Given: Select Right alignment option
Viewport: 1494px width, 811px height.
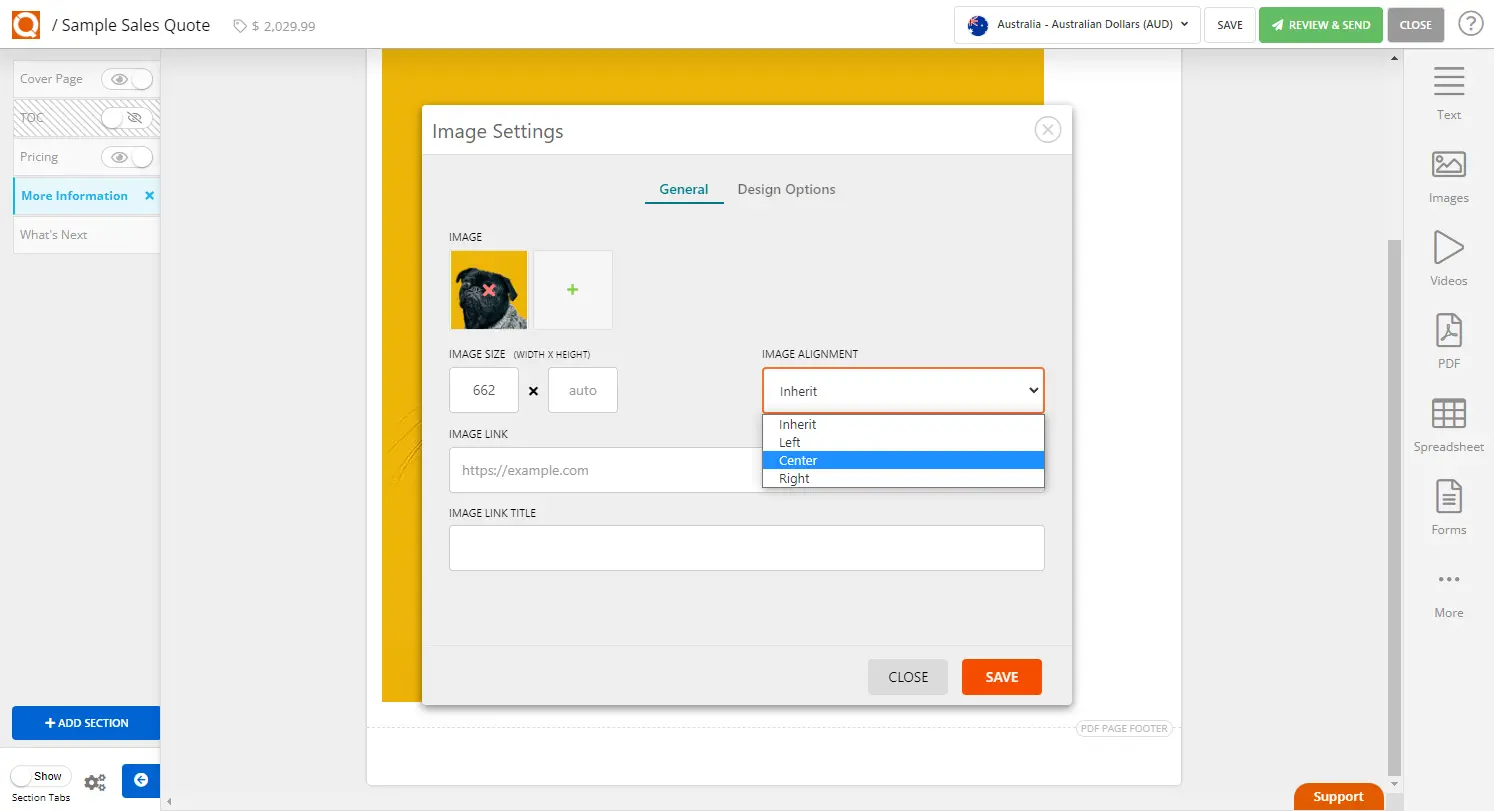Looking at the screenshot, I should [x=794, y=479].
